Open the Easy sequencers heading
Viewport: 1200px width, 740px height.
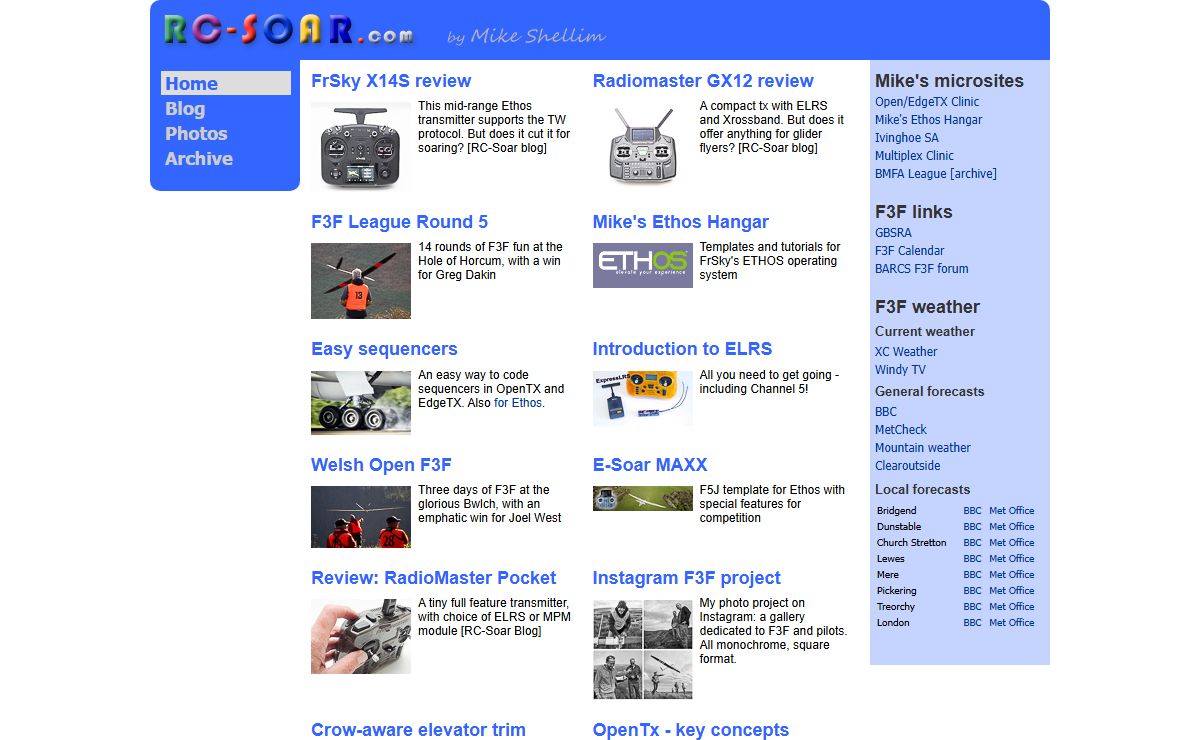tap(384, 349)
